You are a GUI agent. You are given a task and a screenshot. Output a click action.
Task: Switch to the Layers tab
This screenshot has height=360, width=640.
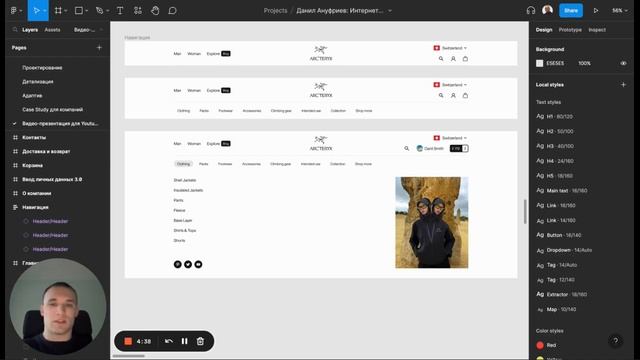(x=30, y=30)
